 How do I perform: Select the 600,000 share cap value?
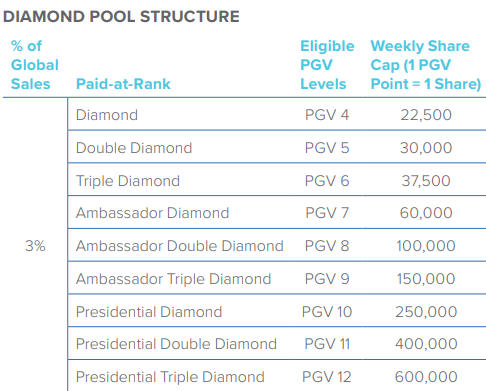pos(426,377)
